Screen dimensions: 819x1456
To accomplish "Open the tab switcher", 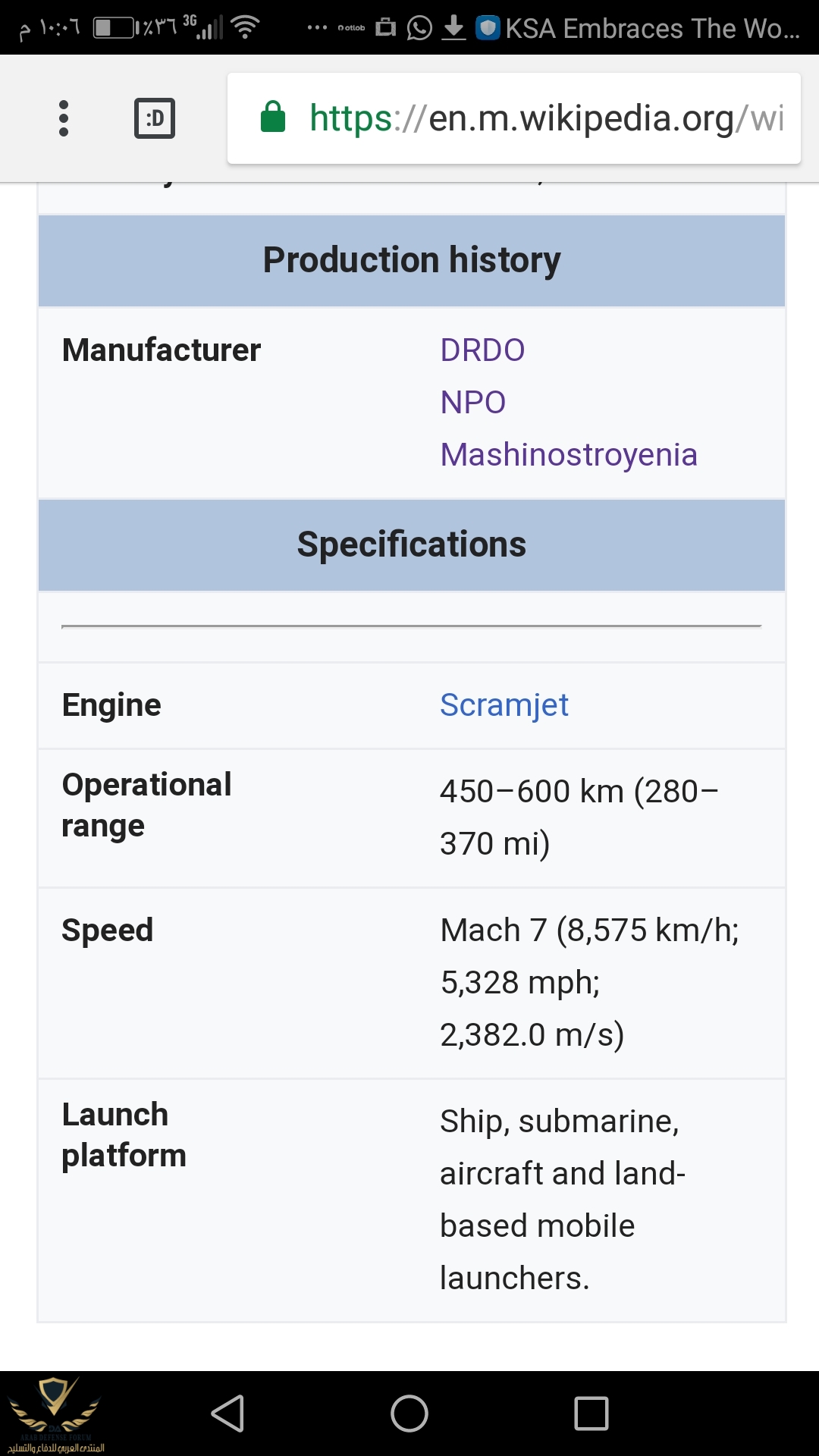I will click(154, 118).
